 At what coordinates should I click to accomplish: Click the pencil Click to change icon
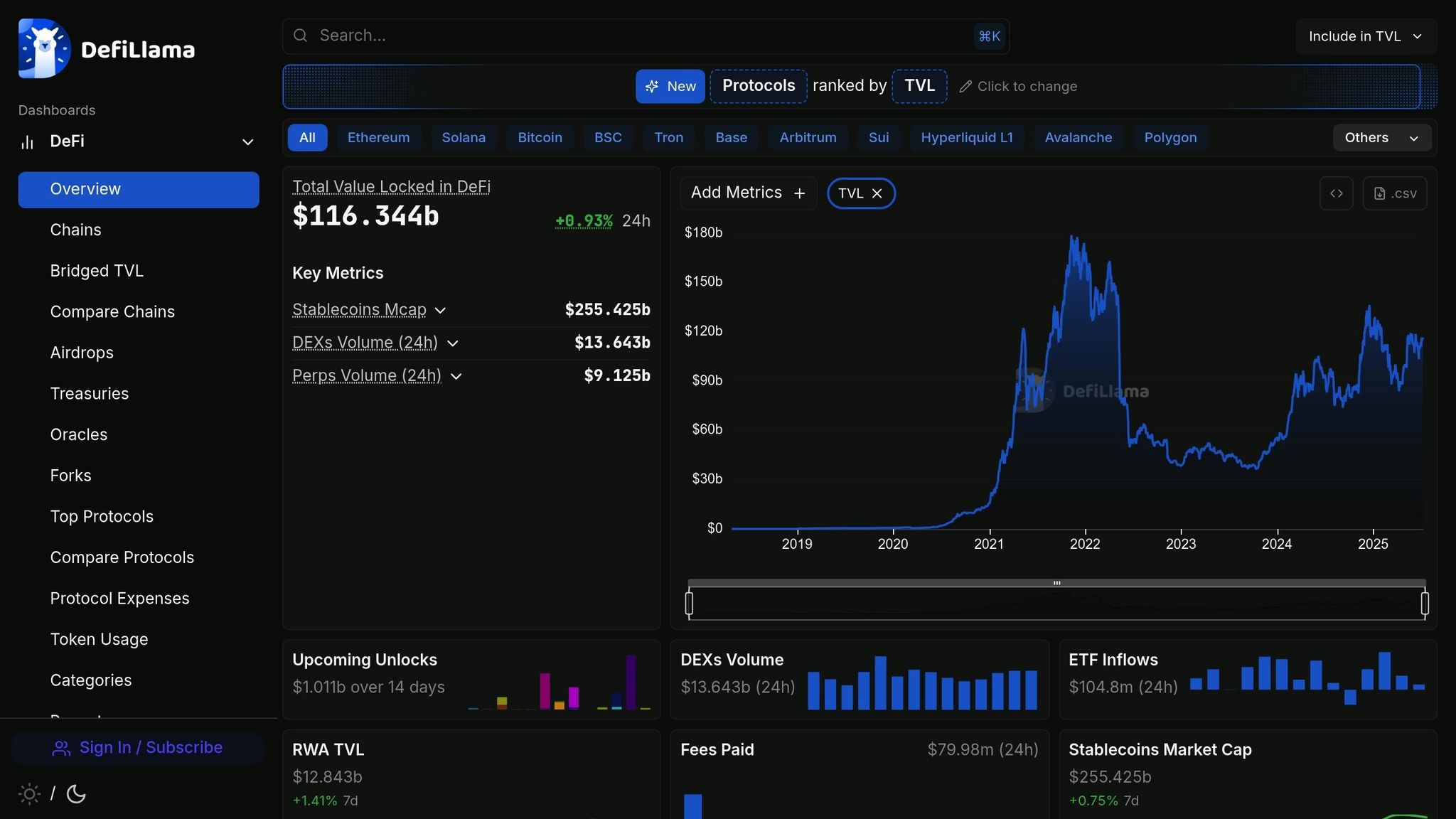coord(965,87)
